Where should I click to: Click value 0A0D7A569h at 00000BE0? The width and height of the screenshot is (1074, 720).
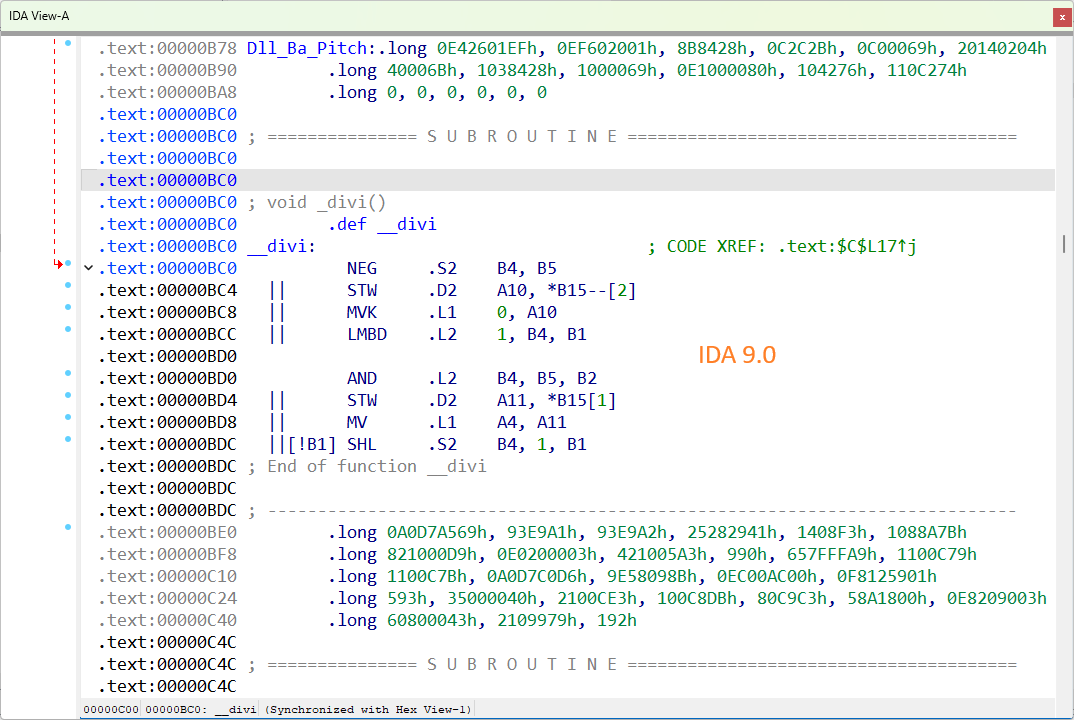point(437,532)
